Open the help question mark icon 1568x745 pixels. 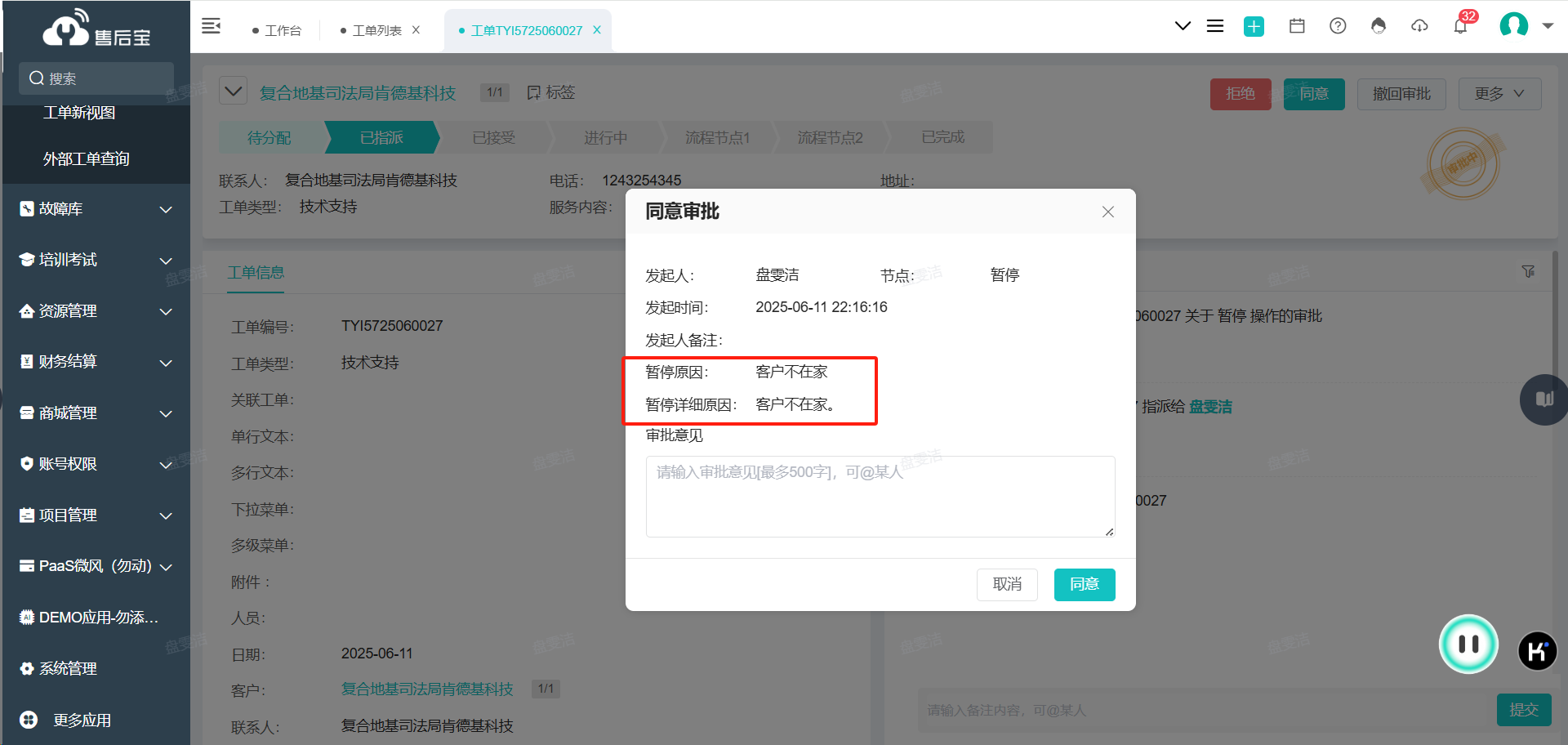[1338, 26]
